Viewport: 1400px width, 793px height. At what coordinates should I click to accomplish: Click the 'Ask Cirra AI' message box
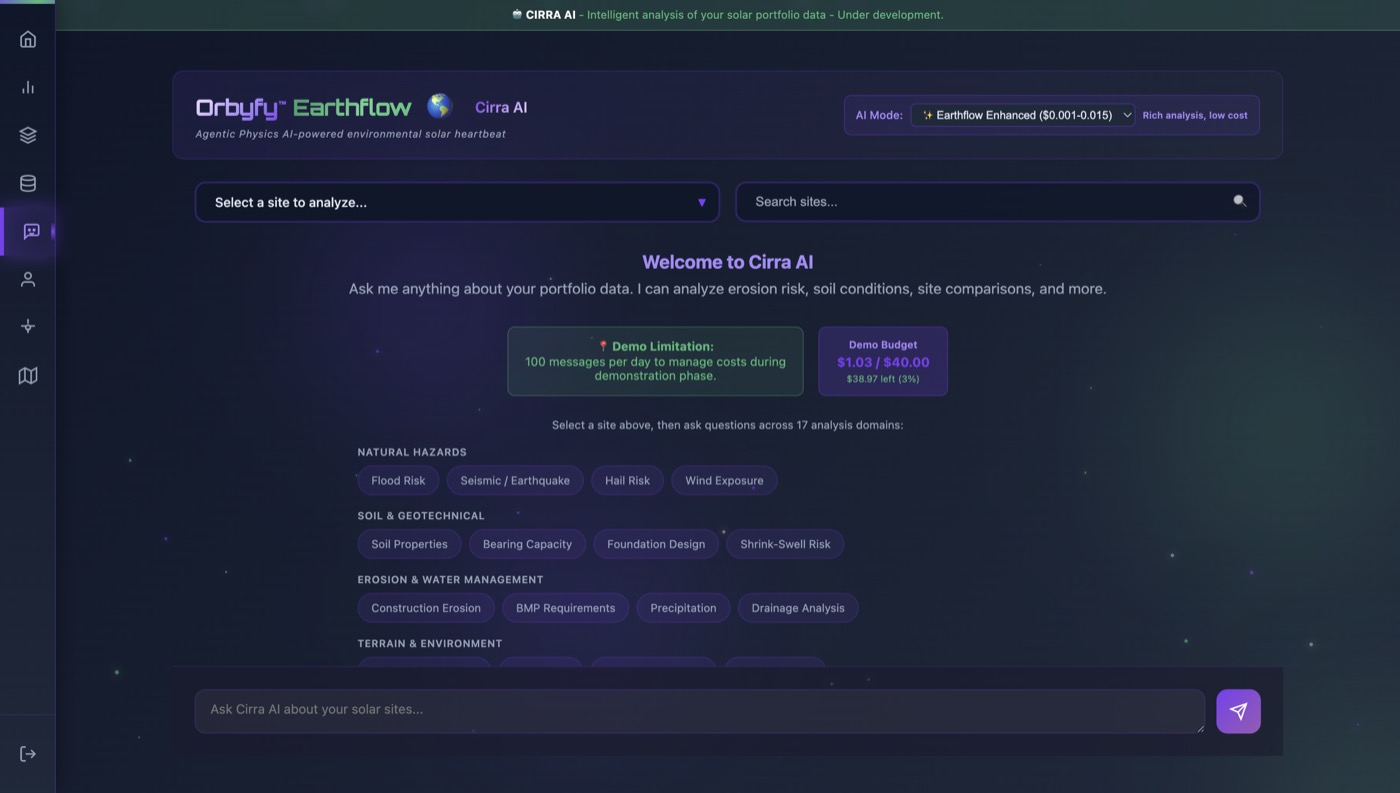(698, 710)
